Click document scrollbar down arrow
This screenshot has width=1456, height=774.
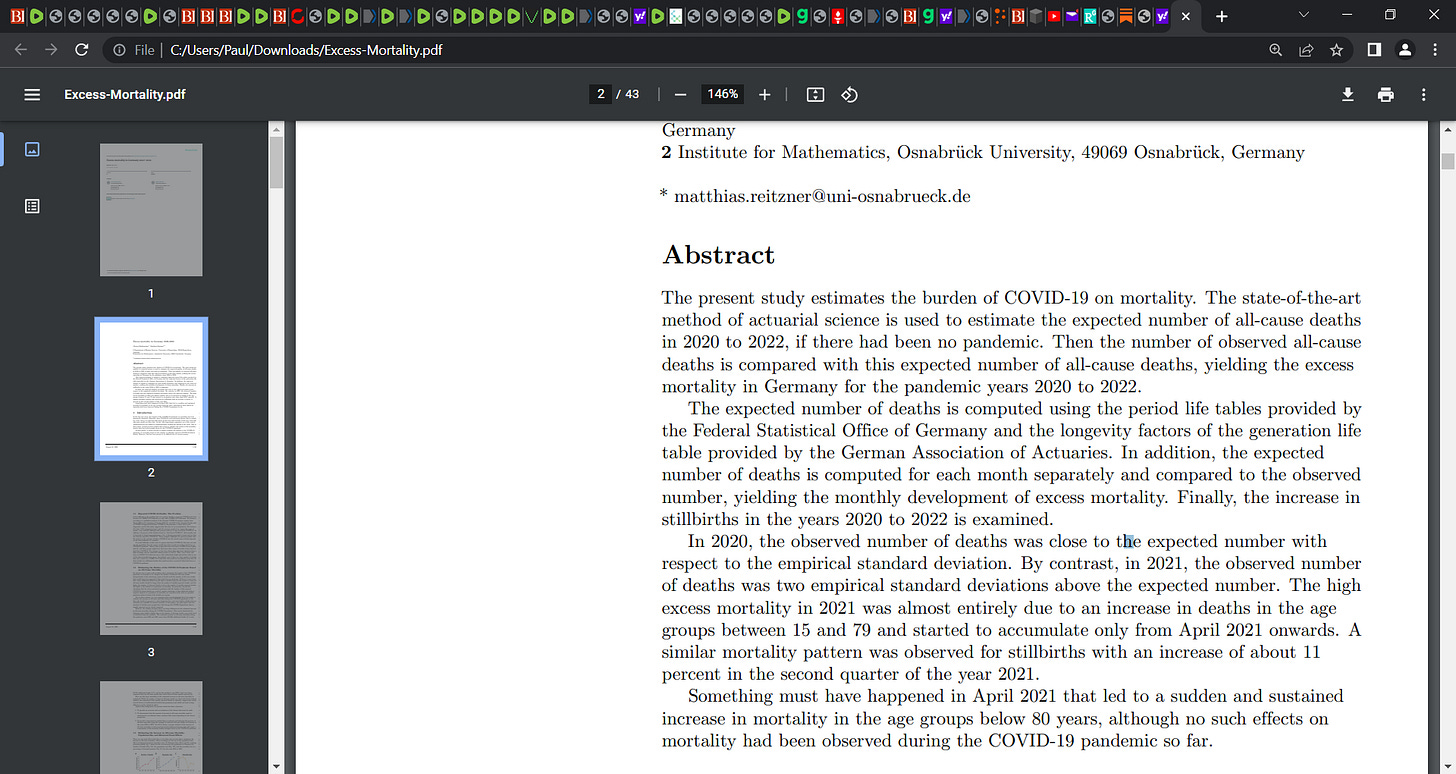[x=1447, y=766]
